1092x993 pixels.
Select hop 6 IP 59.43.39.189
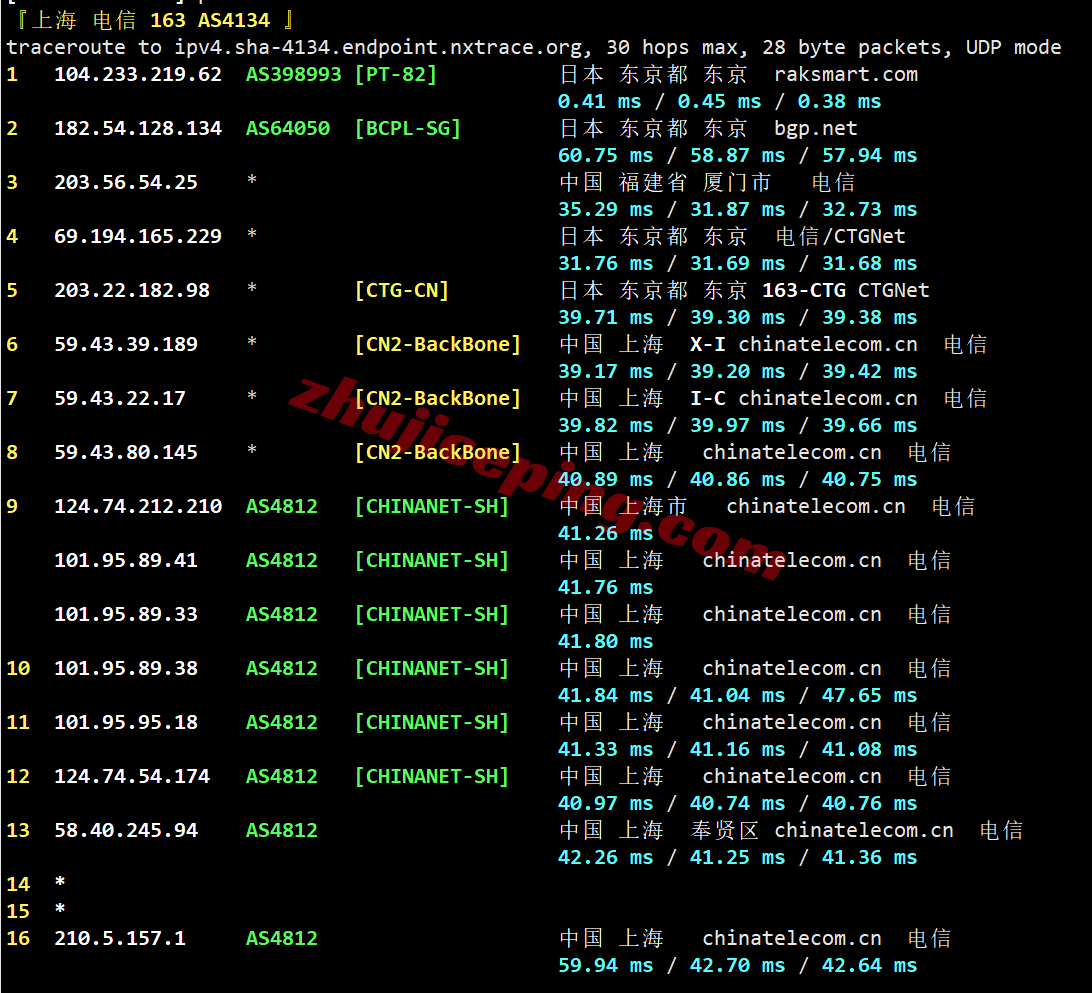tap(126, 345)
